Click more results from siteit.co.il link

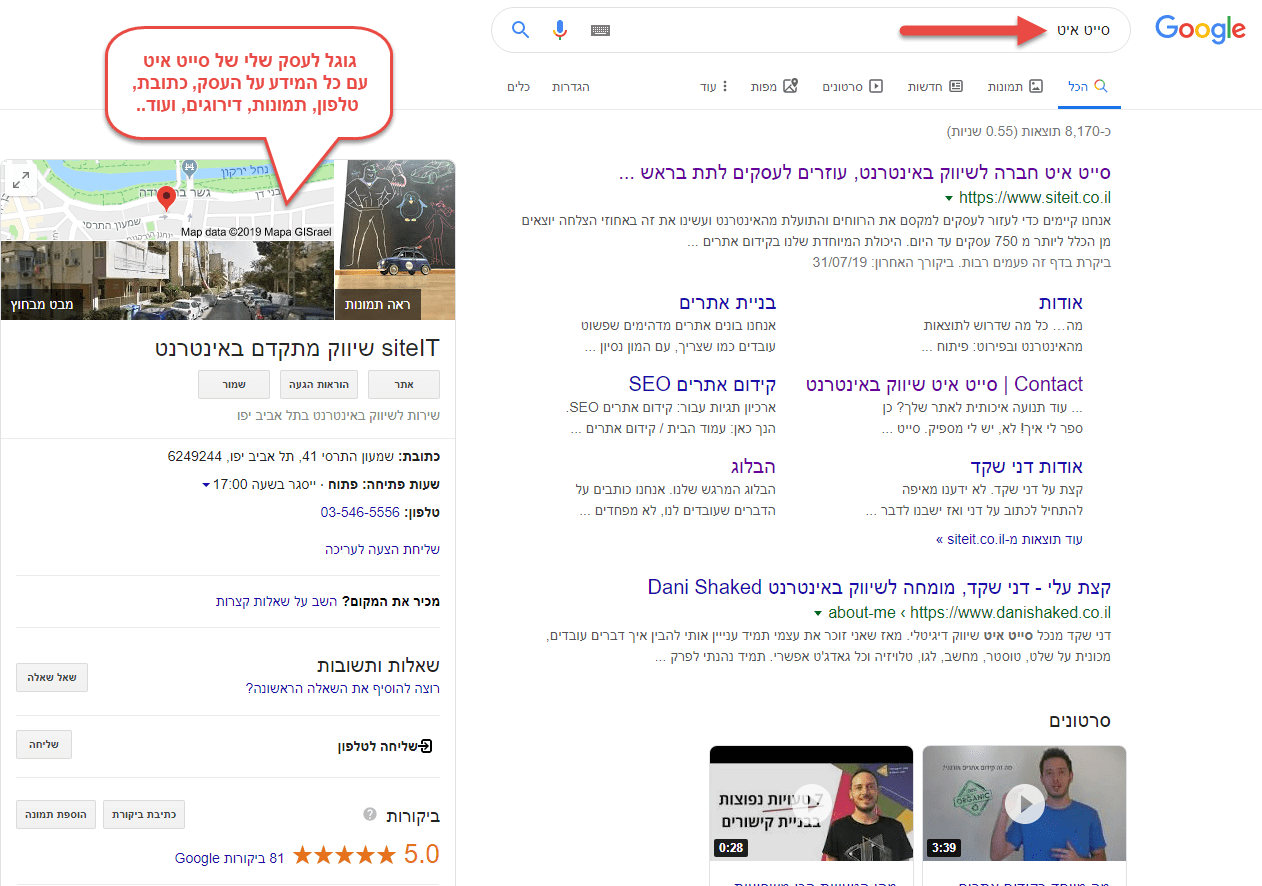[1010, 539]
